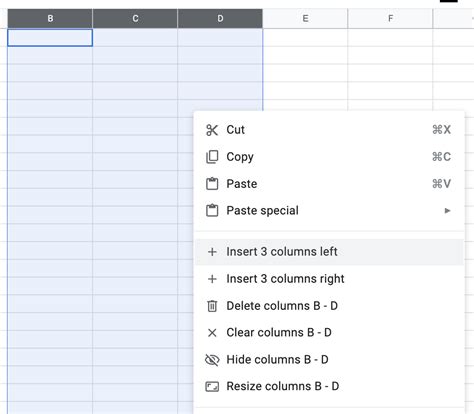Screen dimensions: 474x414
Task: Select column F header
Action: (390, 19)
